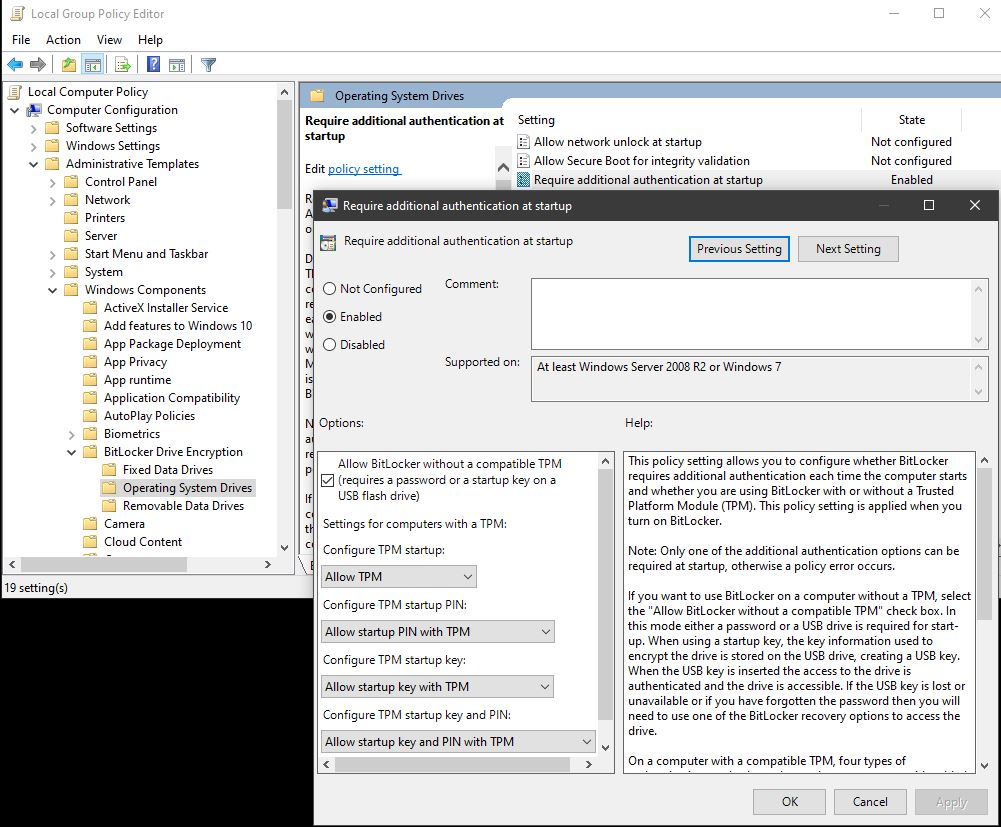Image resolution: width=1001 pixels, height=827 pixels.
Task: Select the Disabled radio button
Action: pyautogui.click(x=329, y=345)
